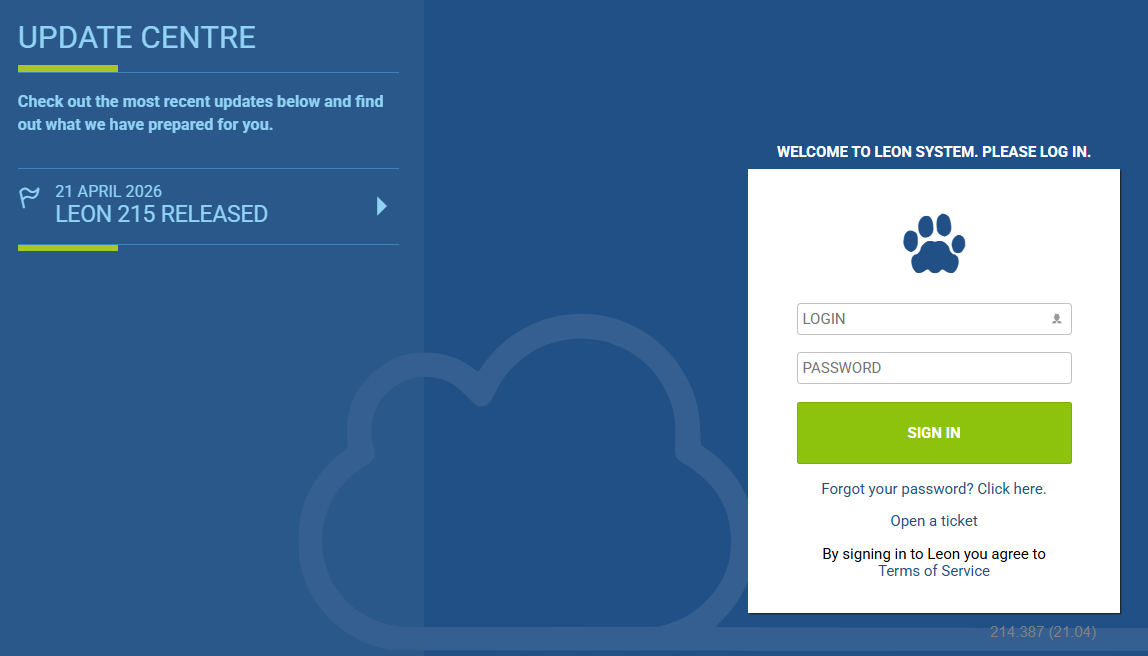Click the user icon in the Login field
The image size is (1148, 656).
[1056, 318]
